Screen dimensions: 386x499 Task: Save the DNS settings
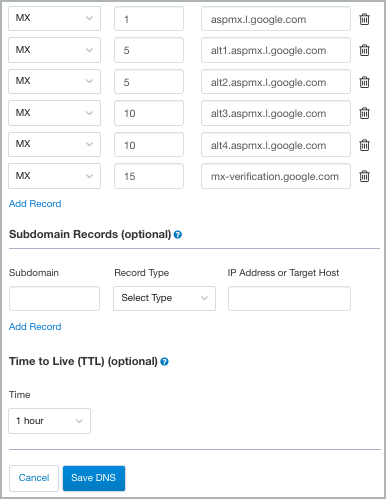pos(94,478)
